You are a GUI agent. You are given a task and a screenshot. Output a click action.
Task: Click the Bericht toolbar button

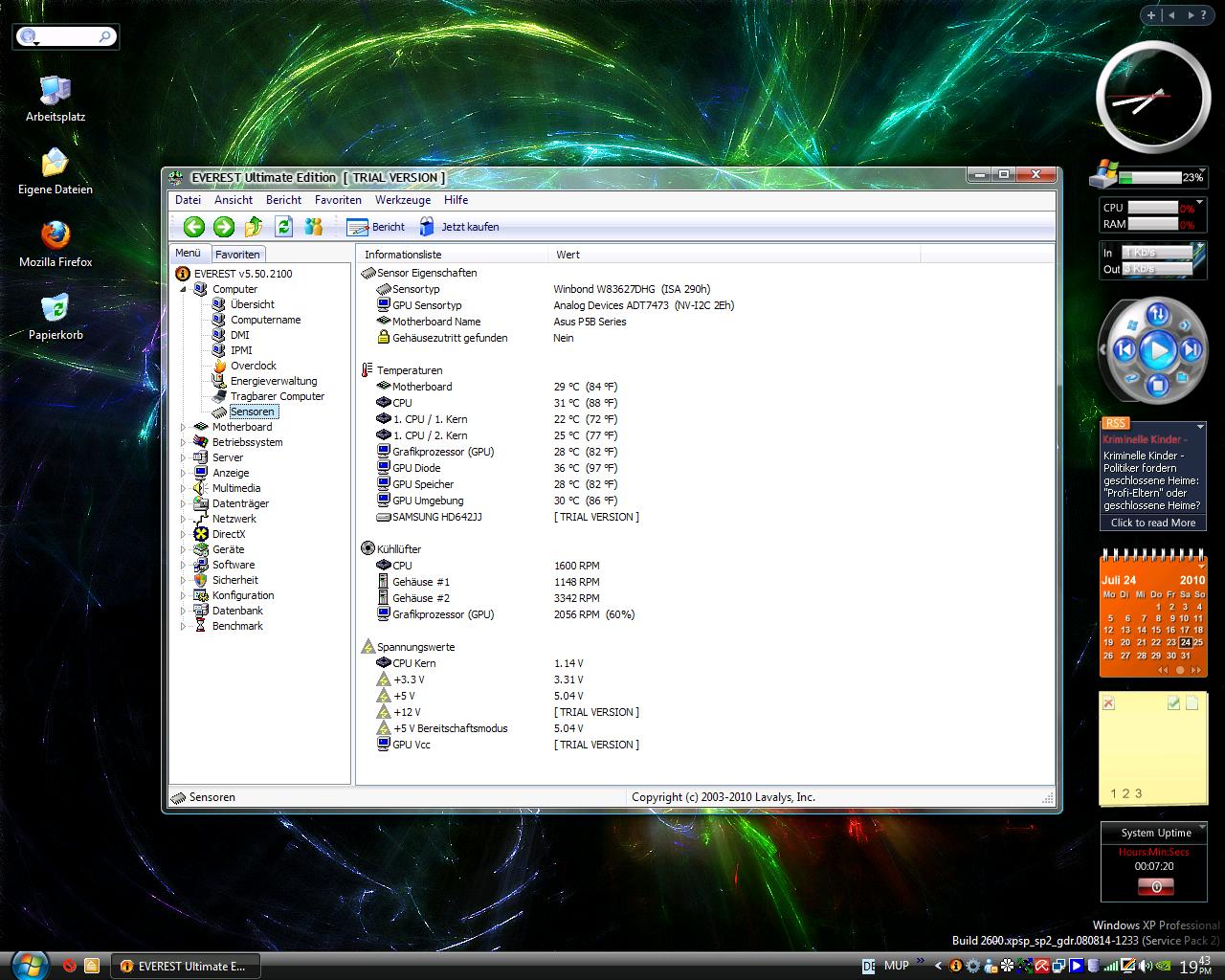point(376,227)
